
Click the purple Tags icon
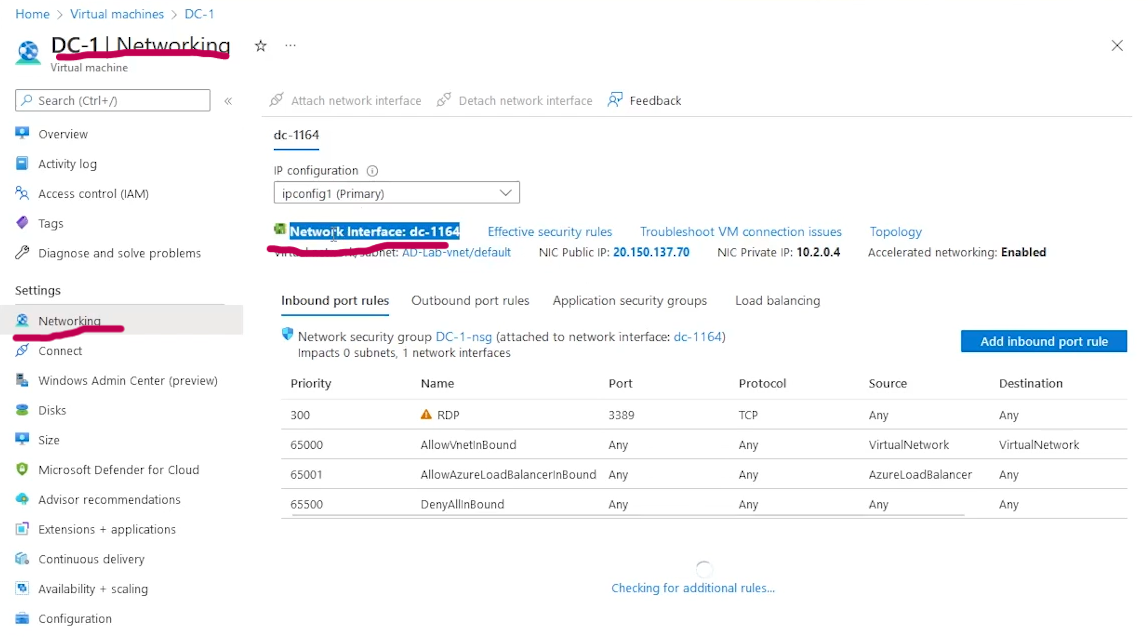click(22, 223)
